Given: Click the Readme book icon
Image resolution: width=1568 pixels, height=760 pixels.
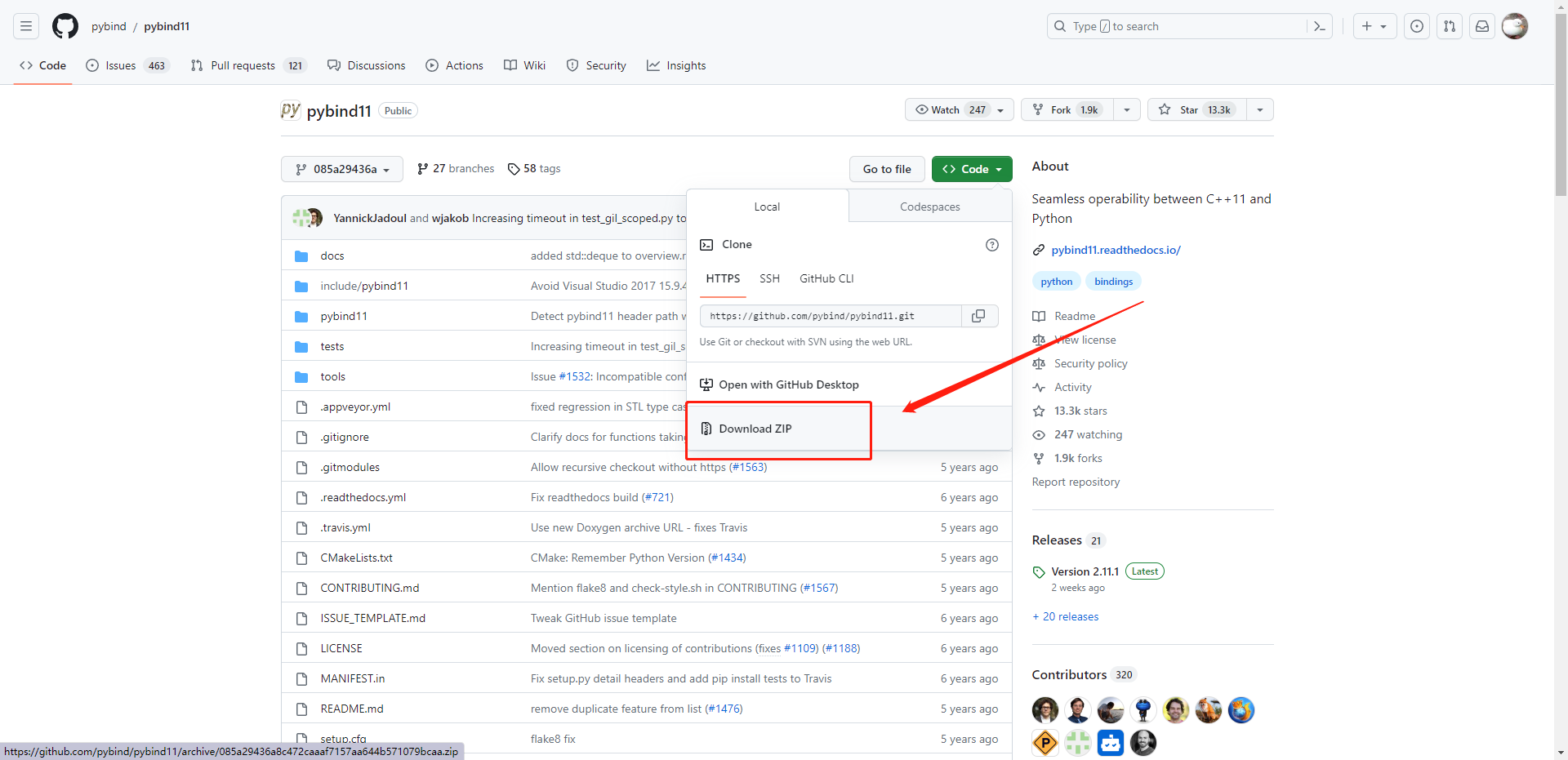Looking at the screenshot, I should (x=1039, y=316).
